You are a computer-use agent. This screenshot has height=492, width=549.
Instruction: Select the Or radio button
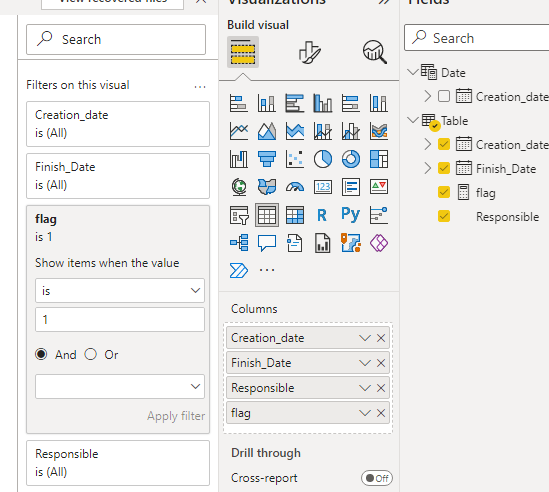(91, 354)
